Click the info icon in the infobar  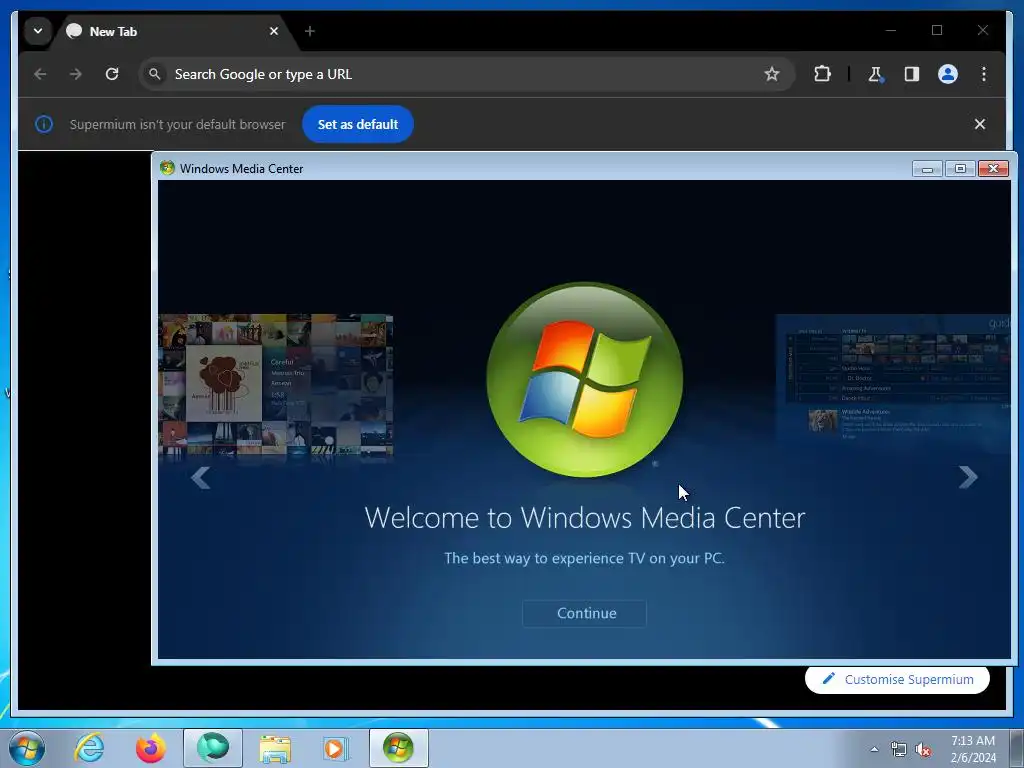pos(44,124)
